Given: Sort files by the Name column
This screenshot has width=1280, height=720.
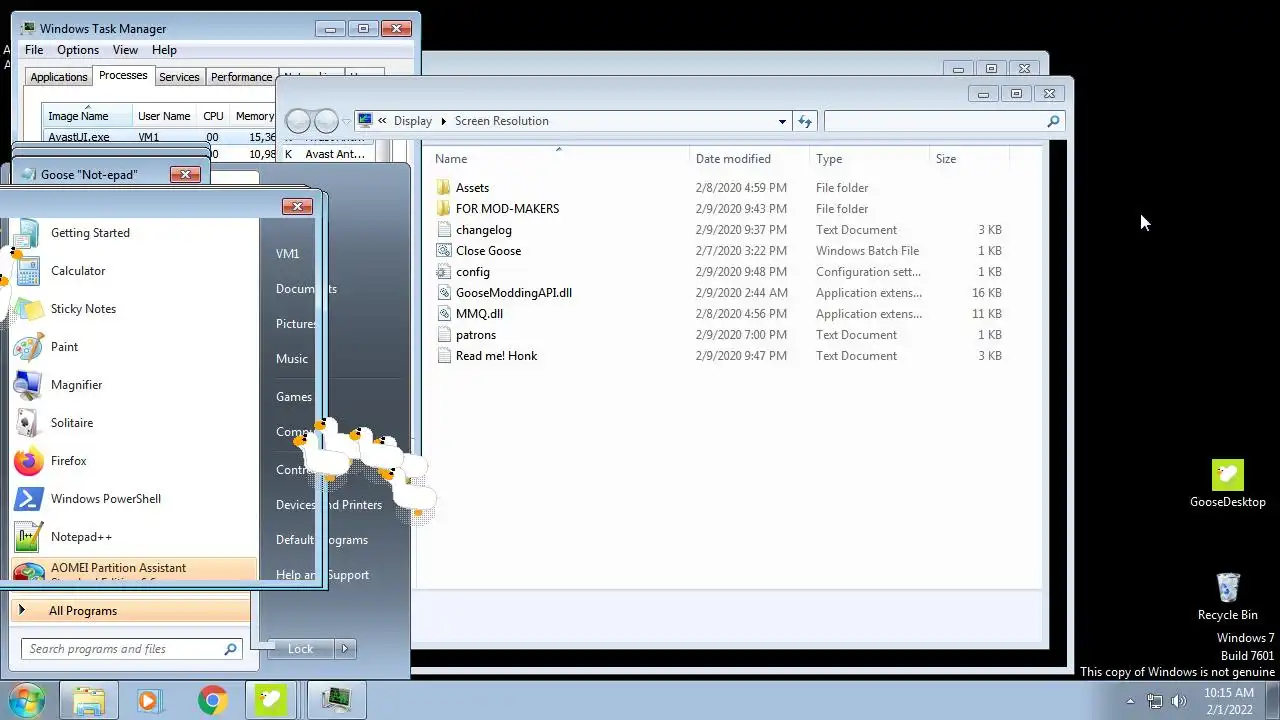Looking at the screenshot, I should pos(560,159).
